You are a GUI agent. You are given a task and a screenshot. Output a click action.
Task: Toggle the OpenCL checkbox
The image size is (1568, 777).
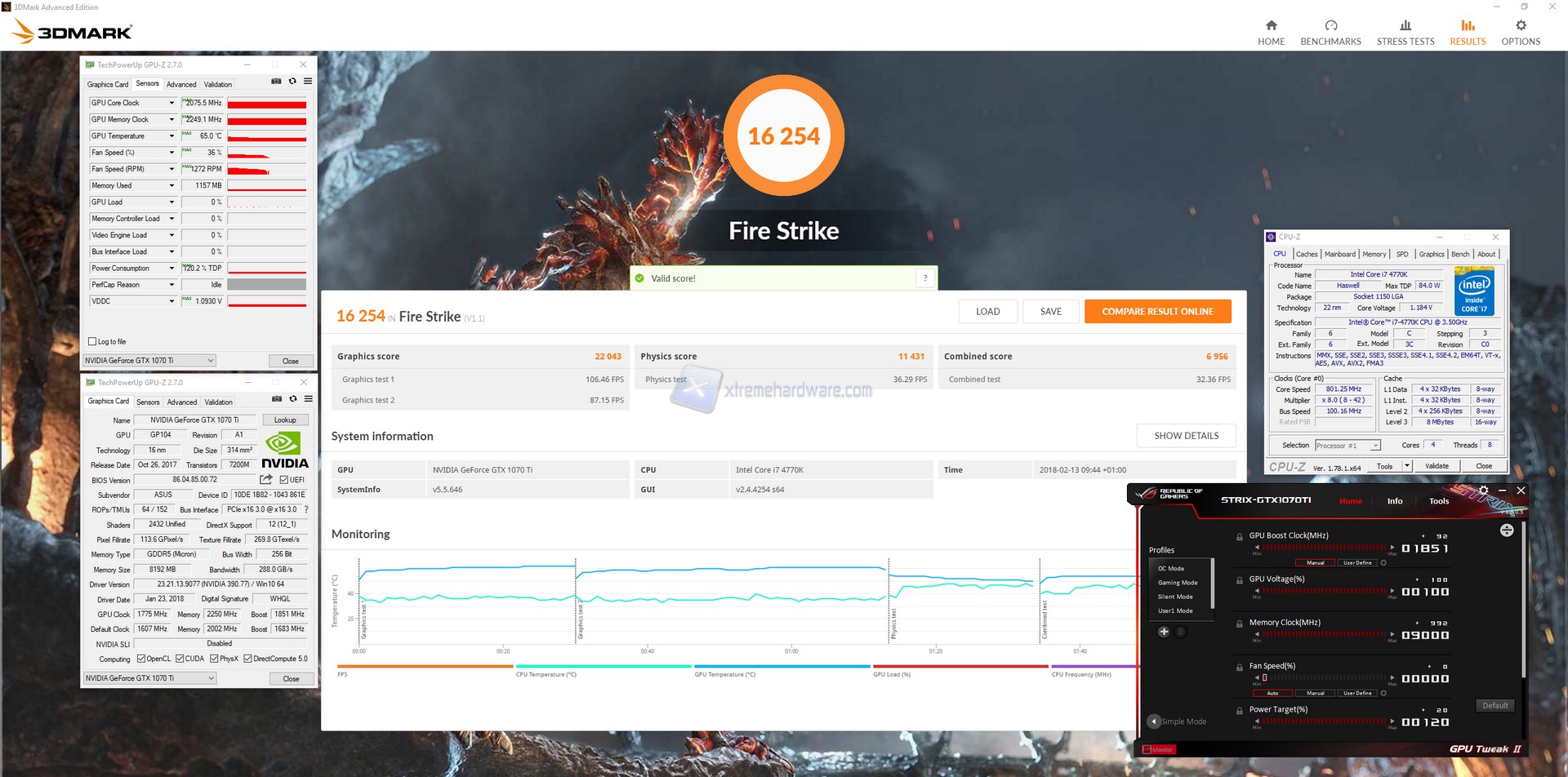point(141,659)
